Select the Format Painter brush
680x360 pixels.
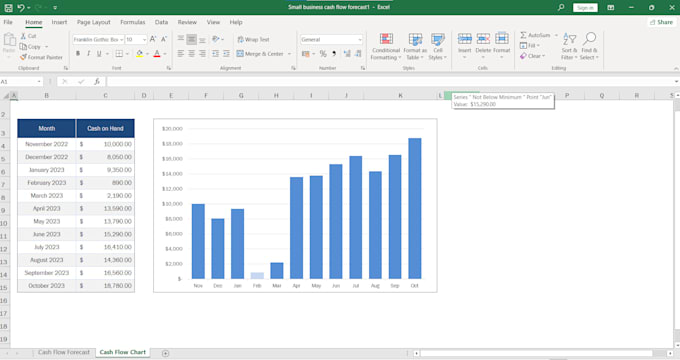pos(41,57)
